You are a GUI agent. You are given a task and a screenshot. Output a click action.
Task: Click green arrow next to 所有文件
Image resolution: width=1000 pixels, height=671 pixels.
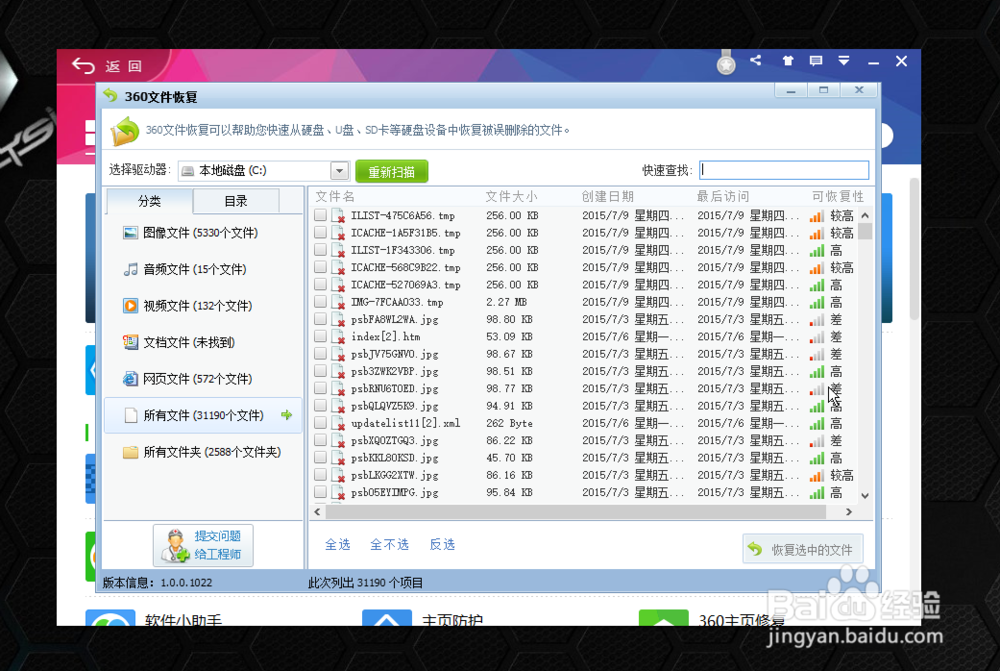point(286,415)
